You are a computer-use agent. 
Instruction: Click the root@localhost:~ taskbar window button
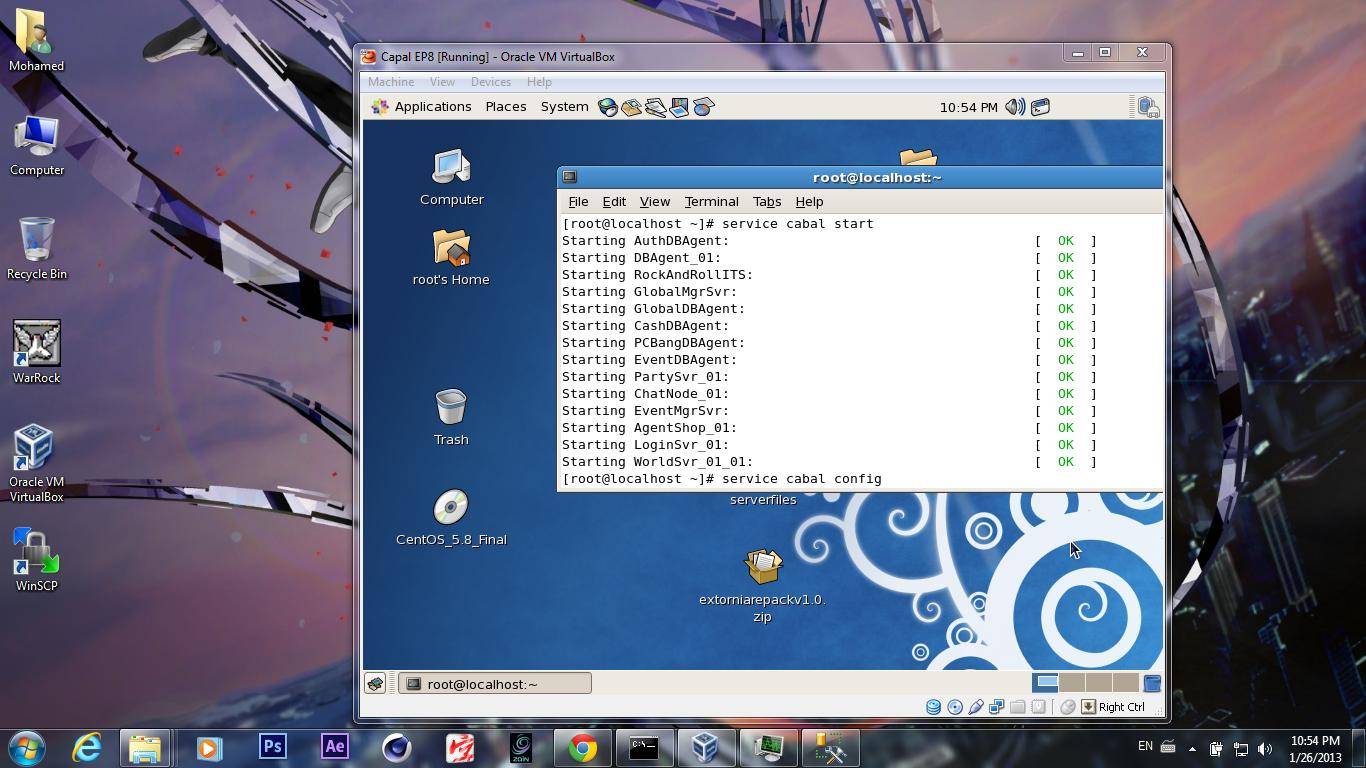pyautogui.click(x=495, y=684)
